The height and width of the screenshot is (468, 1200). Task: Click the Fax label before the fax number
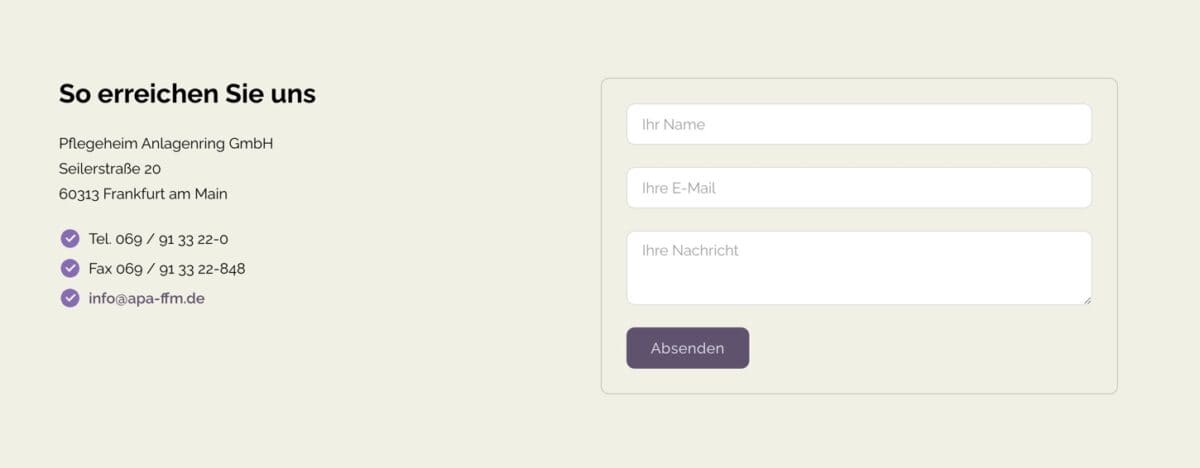(x=100, y=269)
